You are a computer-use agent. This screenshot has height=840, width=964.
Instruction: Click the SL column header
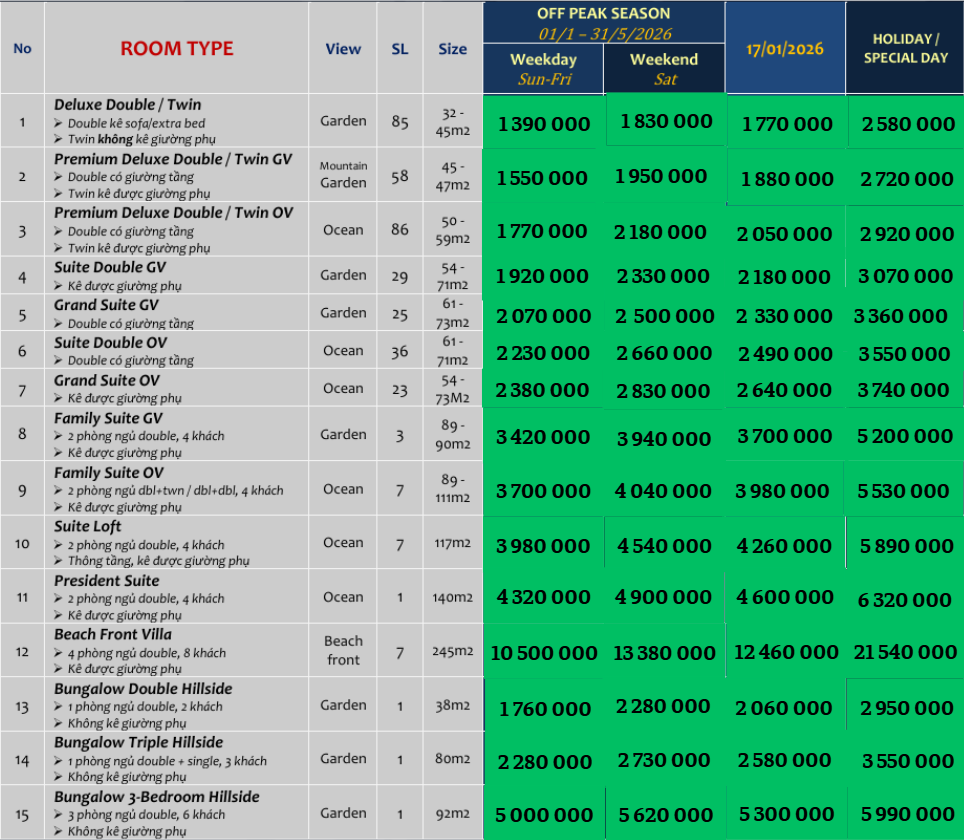pyautogui.click(x=400, y=49)
